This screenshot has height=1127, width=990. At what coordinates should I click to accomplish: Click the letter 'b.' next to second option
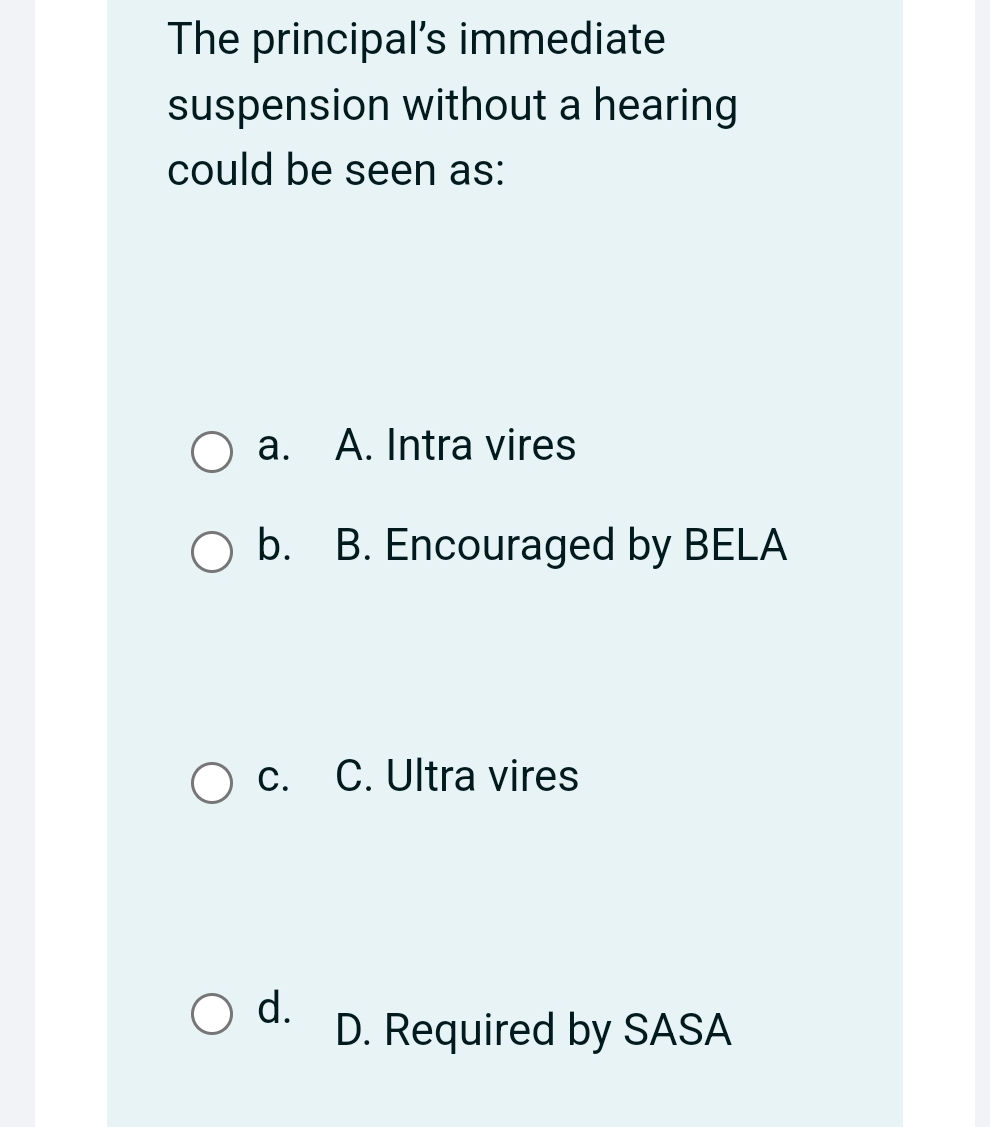[x=272, y=546]
